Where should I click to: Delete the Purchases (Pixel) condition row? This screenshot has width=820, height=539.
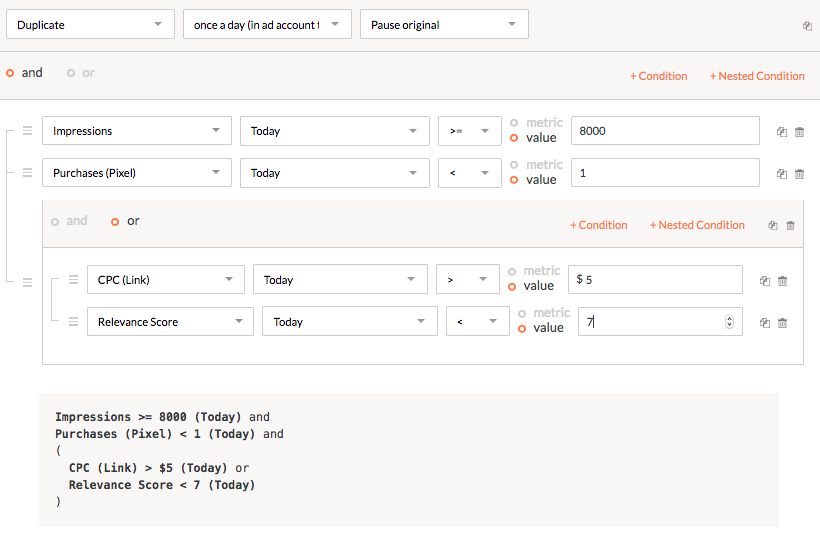pos(799,174)
